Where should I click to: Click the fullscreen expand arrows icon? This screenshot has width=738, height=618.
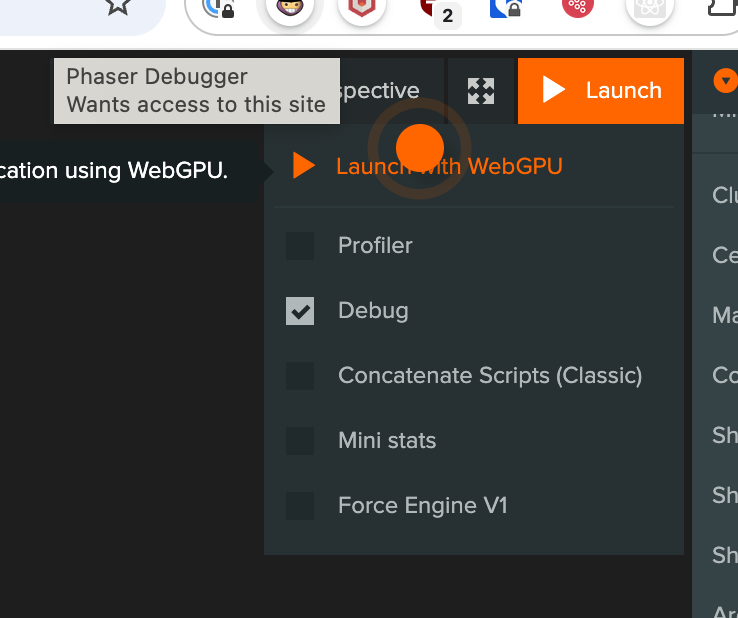[481, 91]
